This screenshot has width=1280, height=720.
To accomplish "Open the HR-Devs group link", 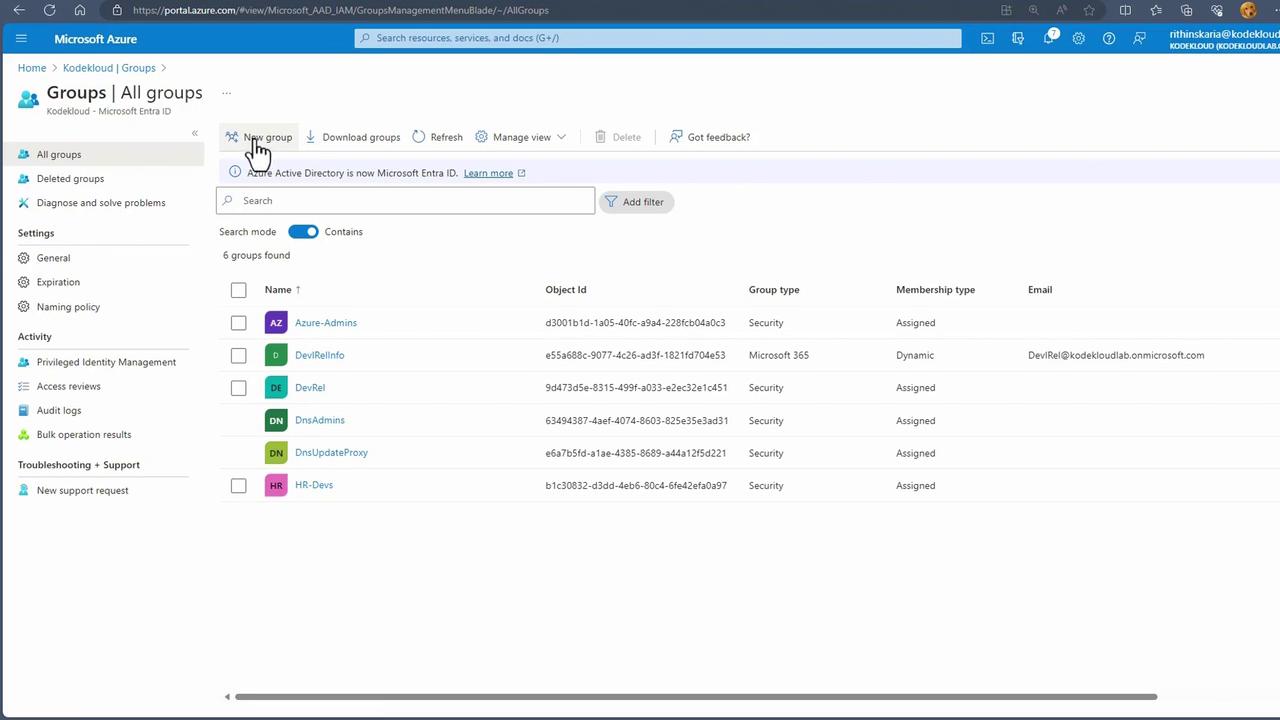I will 314,485.
